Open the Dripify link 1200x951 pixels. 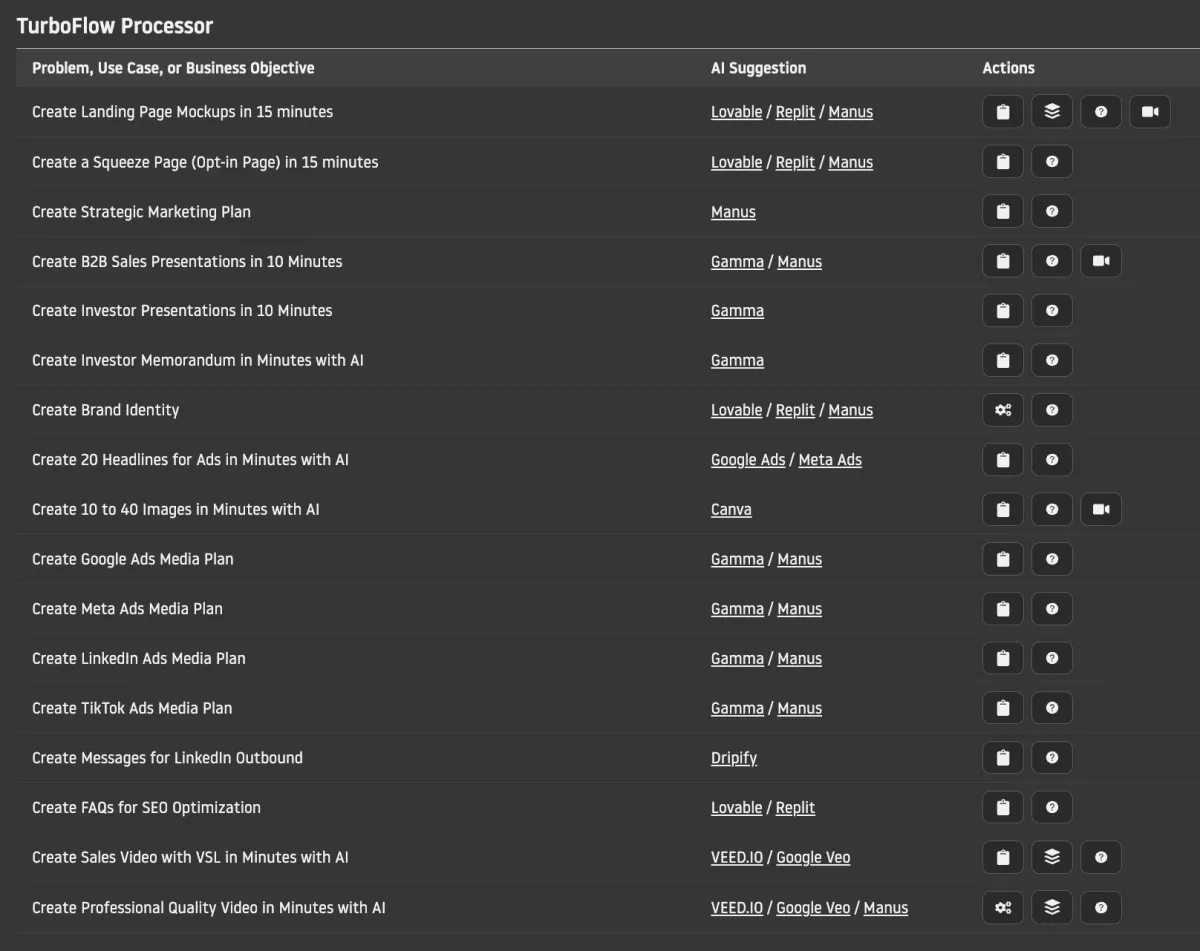734,758
